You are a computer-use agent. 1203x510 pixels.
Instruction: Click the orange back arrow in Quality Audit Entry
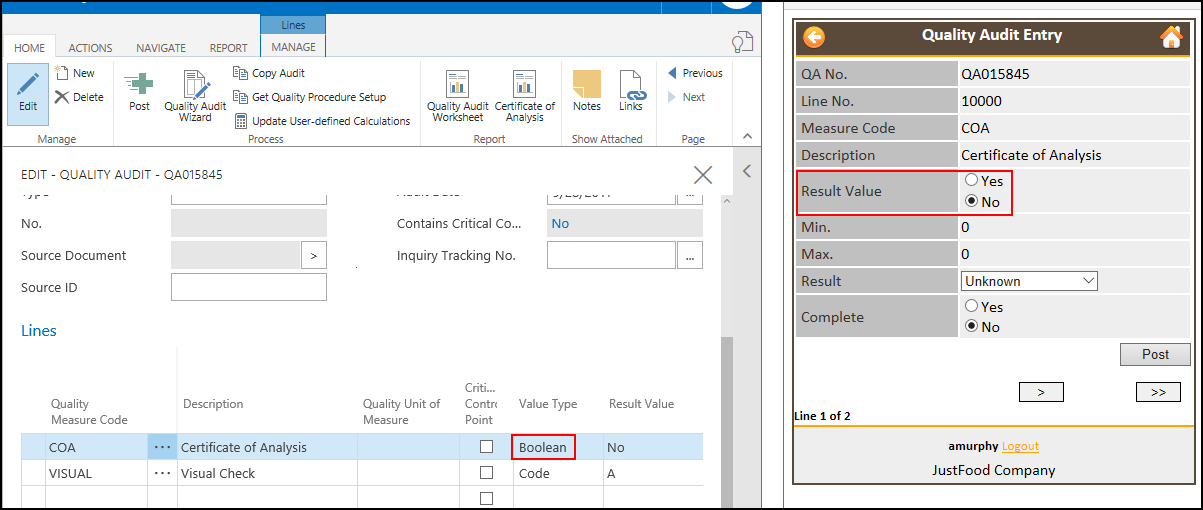(x=814, y=37)
